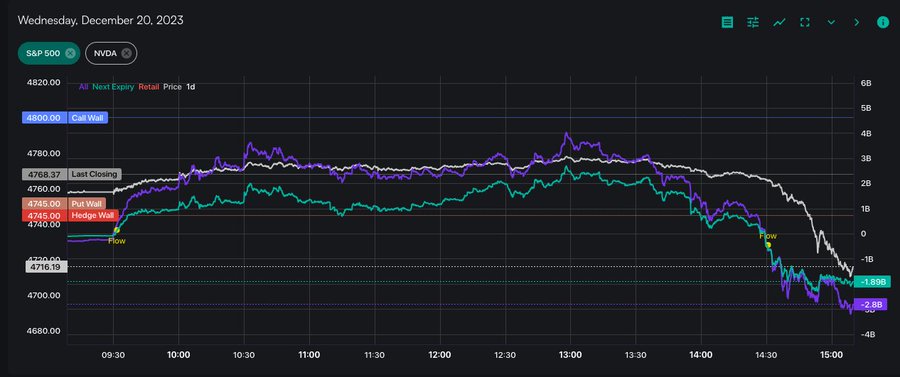The image size is (900, 377).
Task: Click the -1.89B Next Expiry value tag
Action: point(872,282)
